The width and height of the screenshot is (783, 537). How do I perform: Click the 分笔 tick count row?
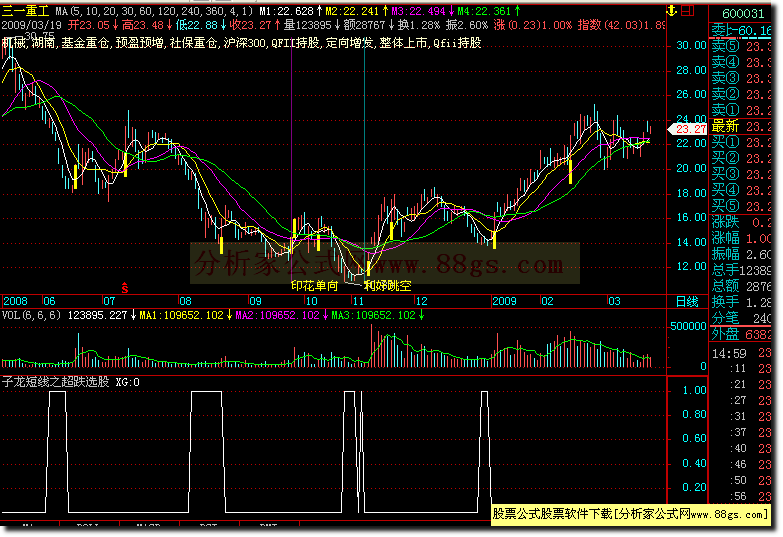coord(741,318)
